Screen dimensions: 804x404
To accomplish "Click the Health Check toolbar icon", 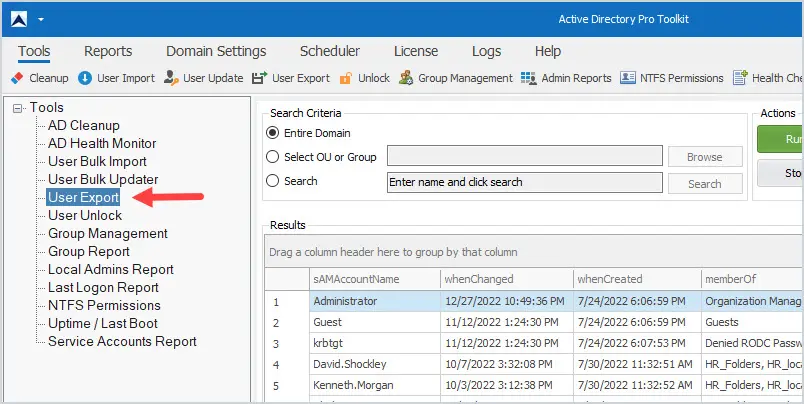I will pos(740,78).
